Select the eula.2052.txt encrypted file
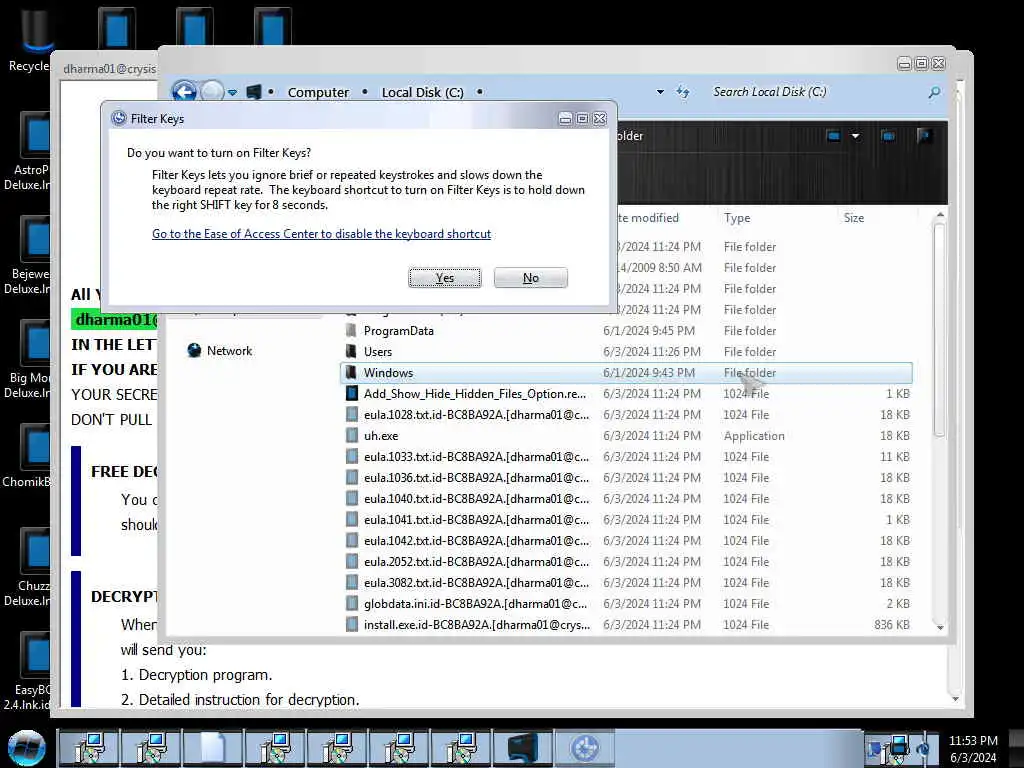The image size is (1024, 768). click(x=626, y=562)
